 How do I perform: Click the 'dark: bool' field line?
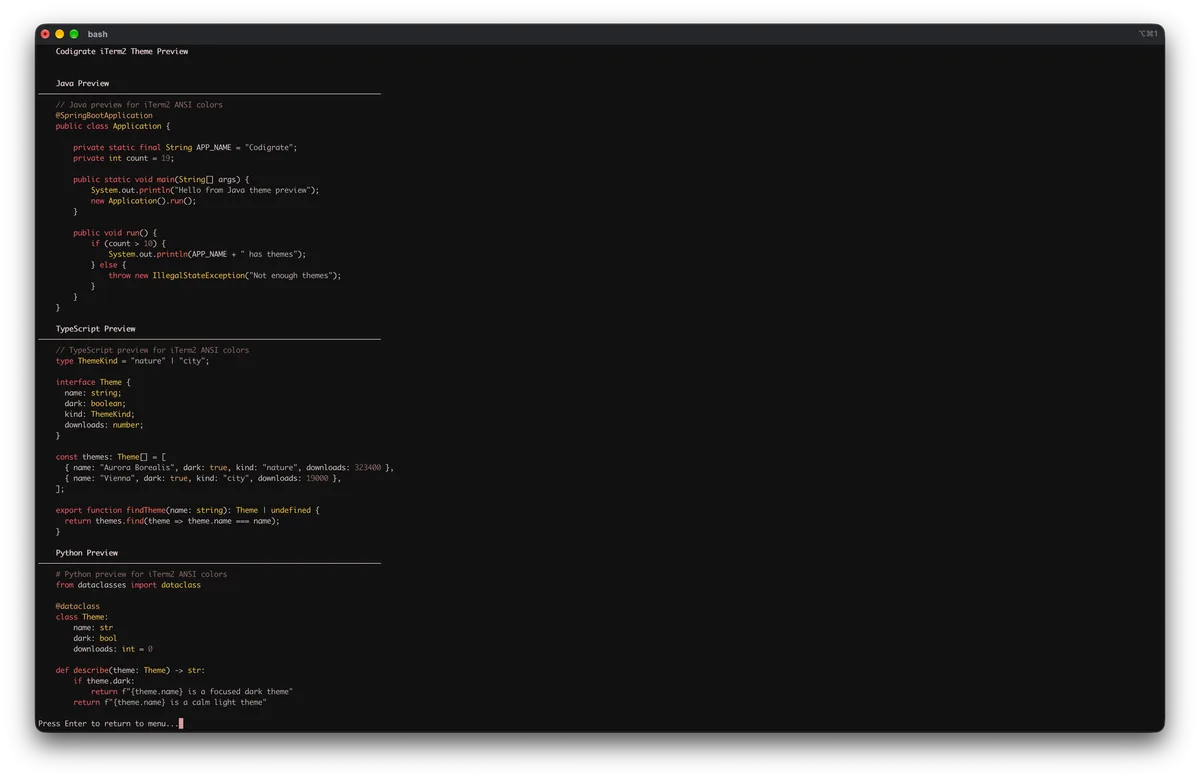click(x=95, y=638)
